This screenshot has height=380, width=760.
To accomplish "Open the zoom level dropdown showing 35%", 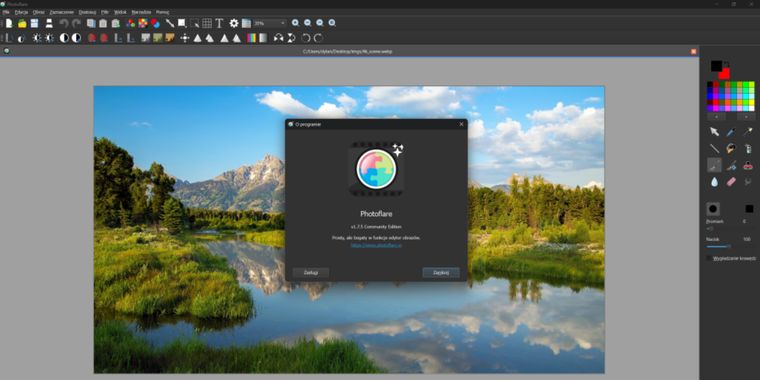I will tap(270, 23).
